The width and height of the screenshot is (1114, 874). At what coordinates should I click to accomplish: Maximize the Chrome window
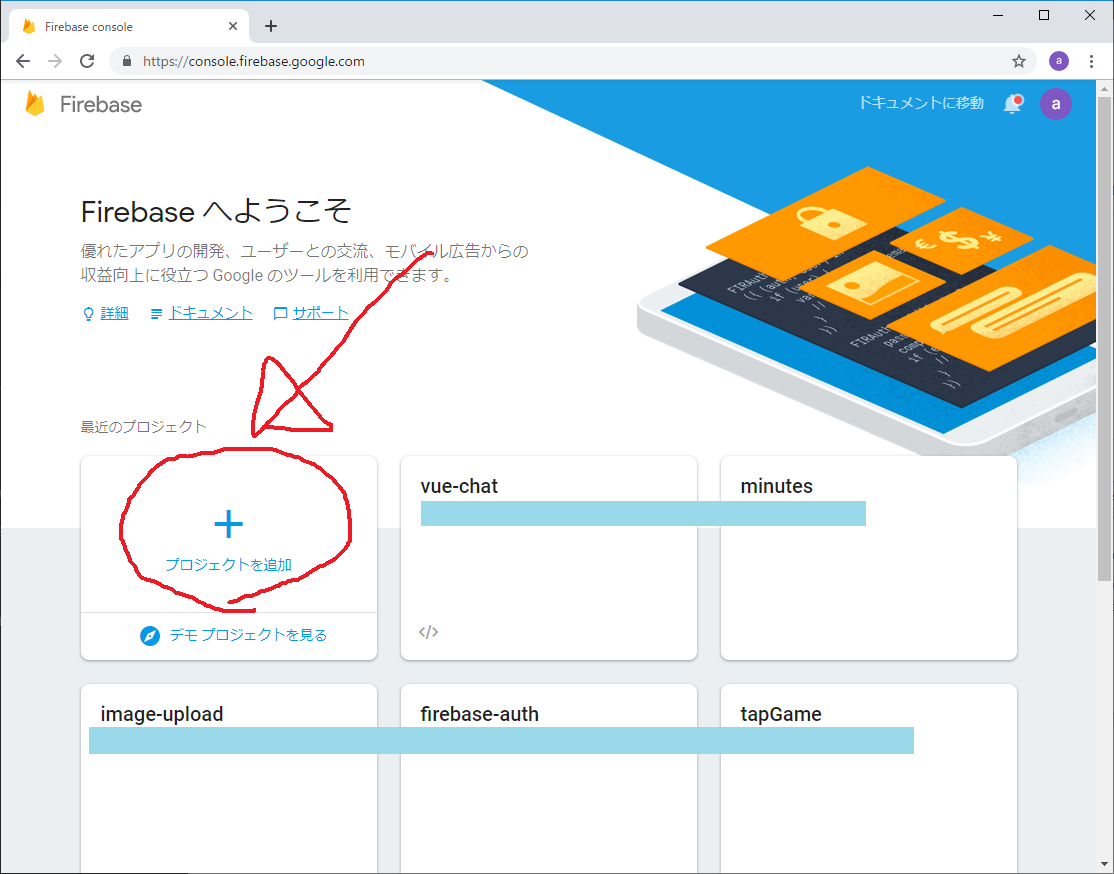click(x=1044, y=15)
